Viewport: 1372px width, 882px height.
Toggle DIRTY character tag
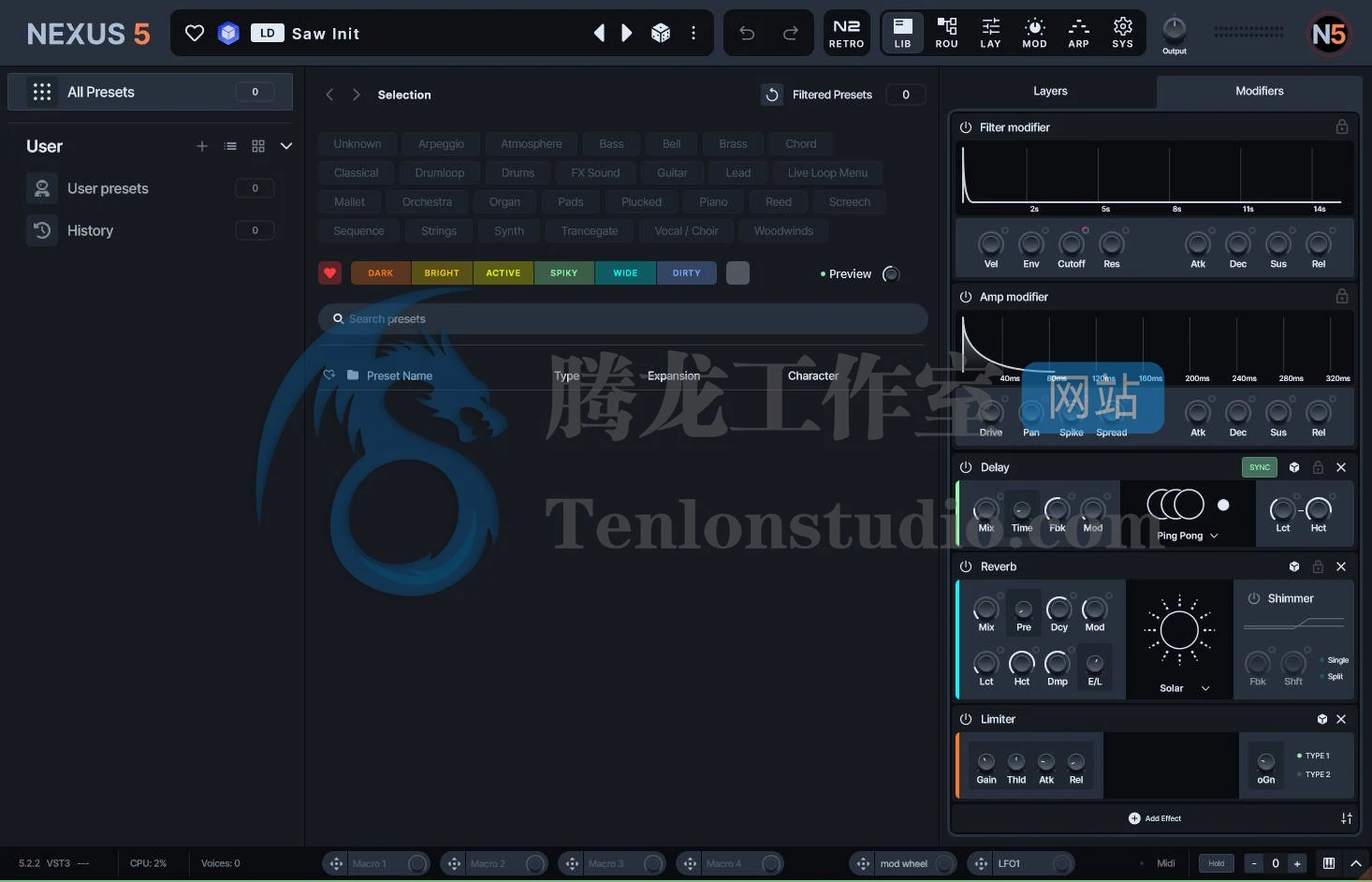click(686, 273)
